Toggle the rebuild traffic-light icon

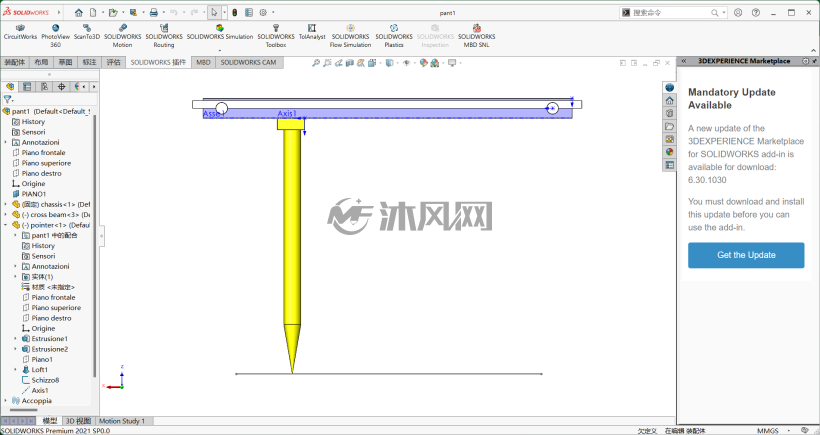(235, 13)
